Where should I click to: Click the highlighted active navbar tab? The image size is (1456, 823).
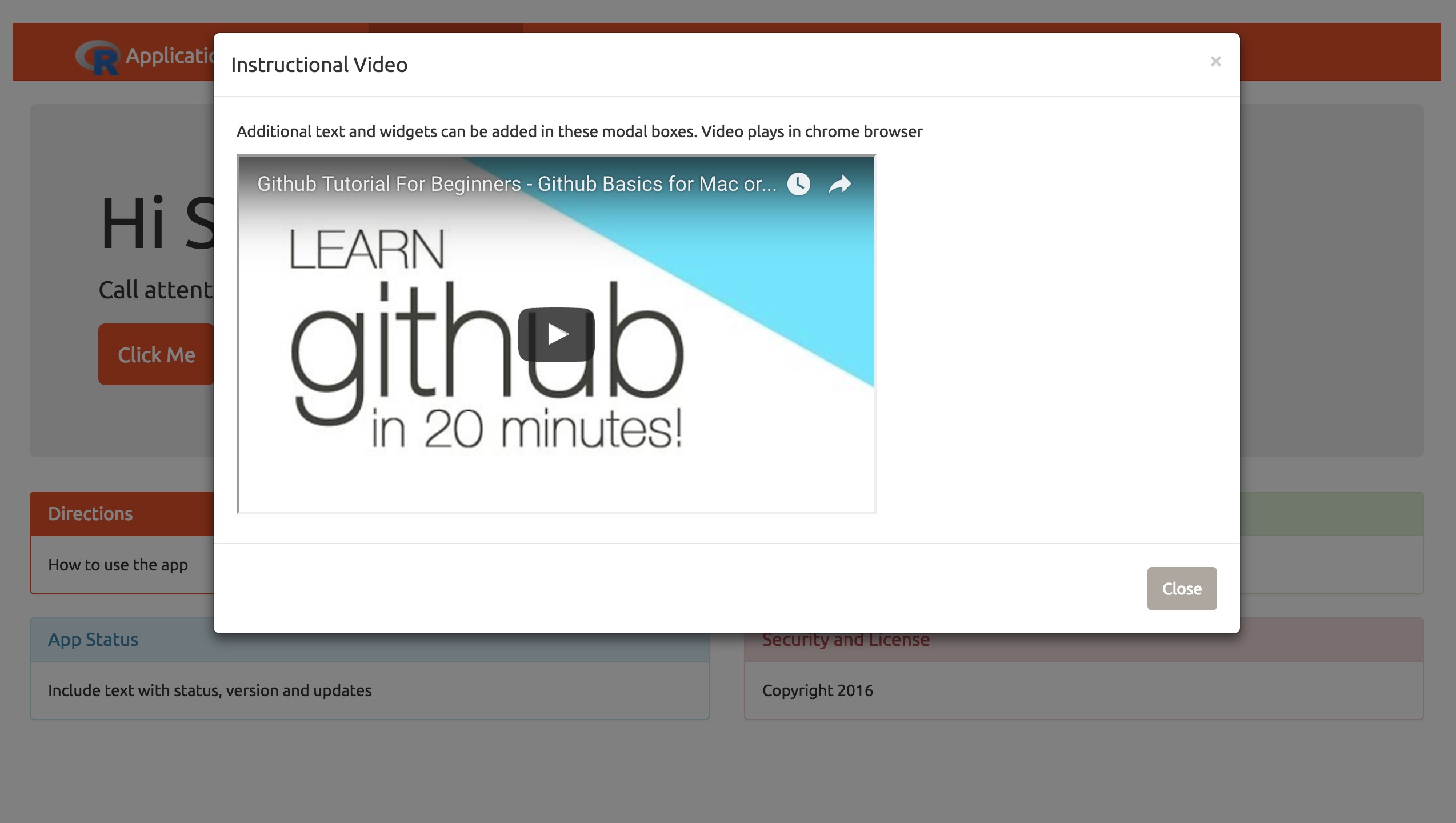point(446,27)
